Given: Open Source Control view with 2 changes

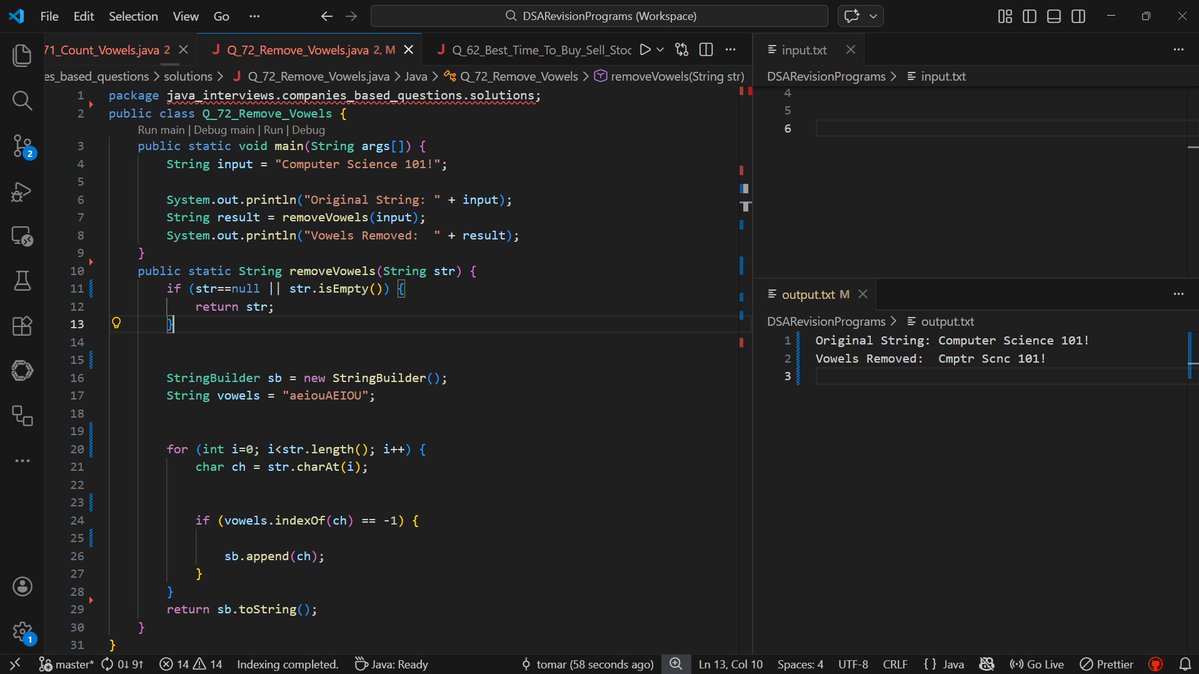Looking at the screenshot, I should 22,145.
